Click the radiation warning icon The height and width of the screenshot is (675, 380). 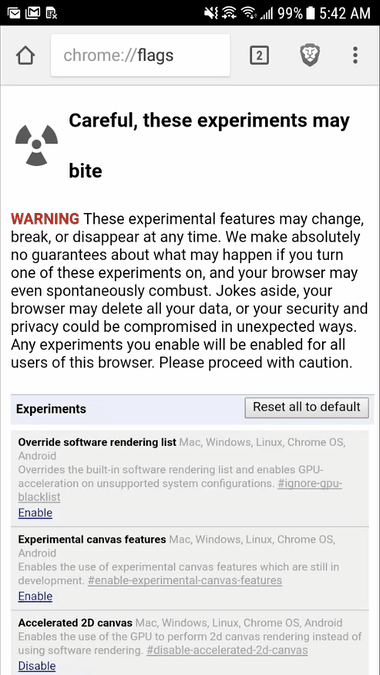(x=37, y=145)
